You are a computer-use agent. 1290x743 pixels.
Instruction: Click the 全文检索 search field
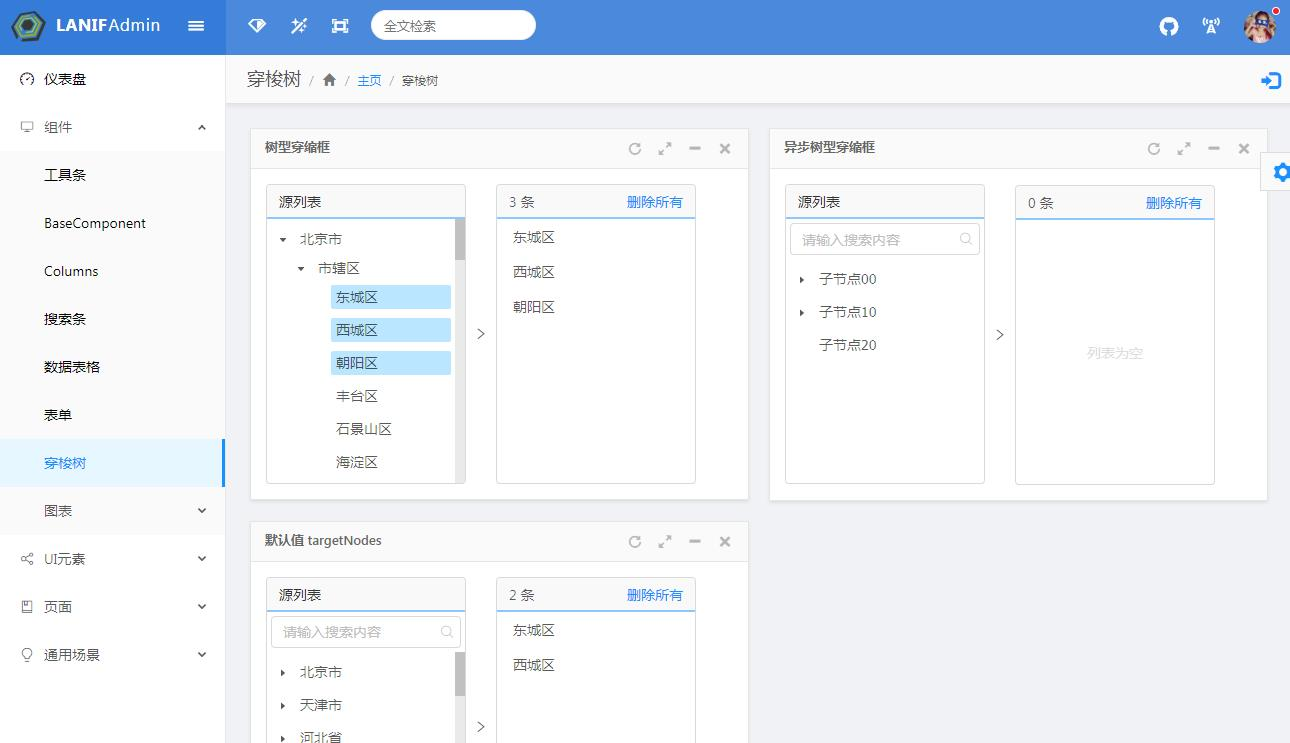[x=453, y=26]
